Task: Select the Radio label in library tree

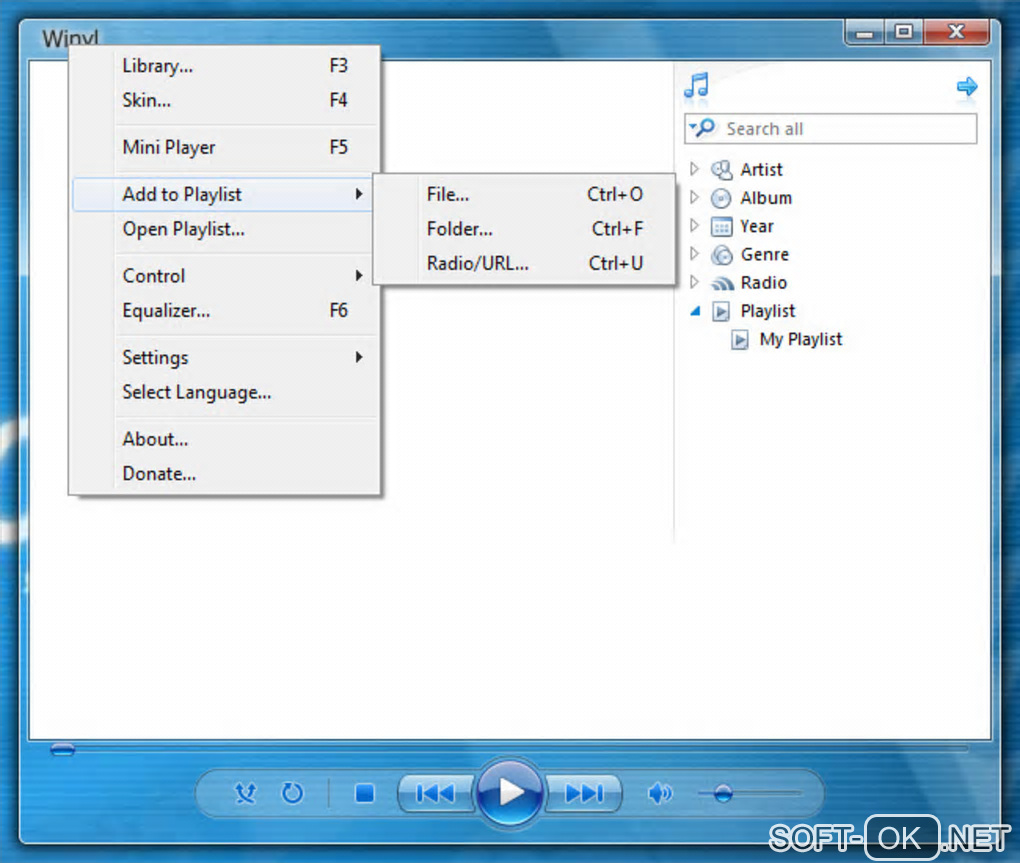Action: [764, 283]
